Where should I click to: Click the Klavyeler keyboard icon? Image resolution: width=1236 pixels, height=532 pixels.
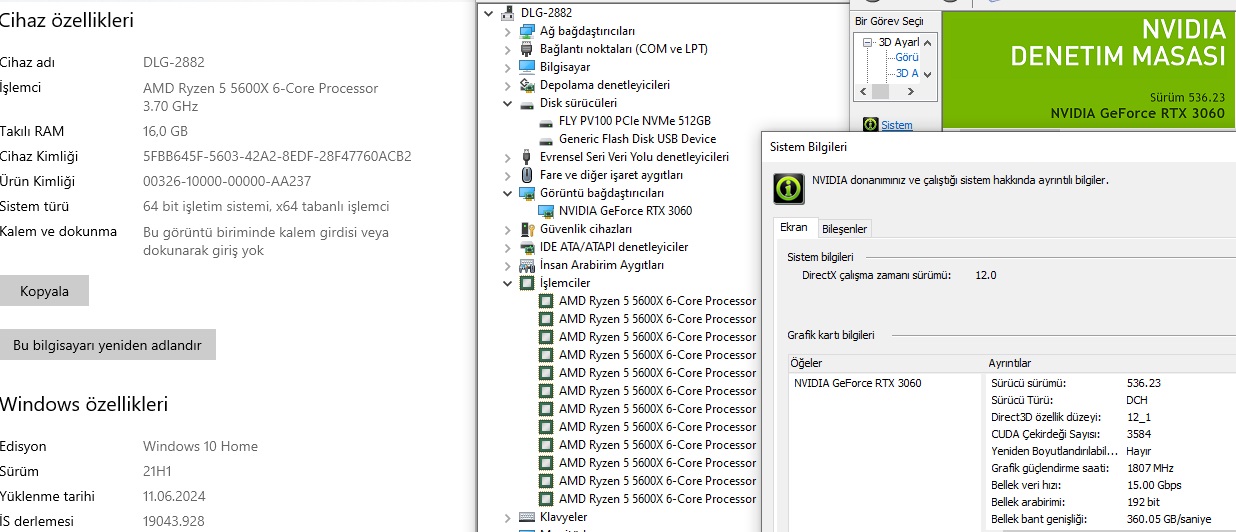[x=527, y=517]
